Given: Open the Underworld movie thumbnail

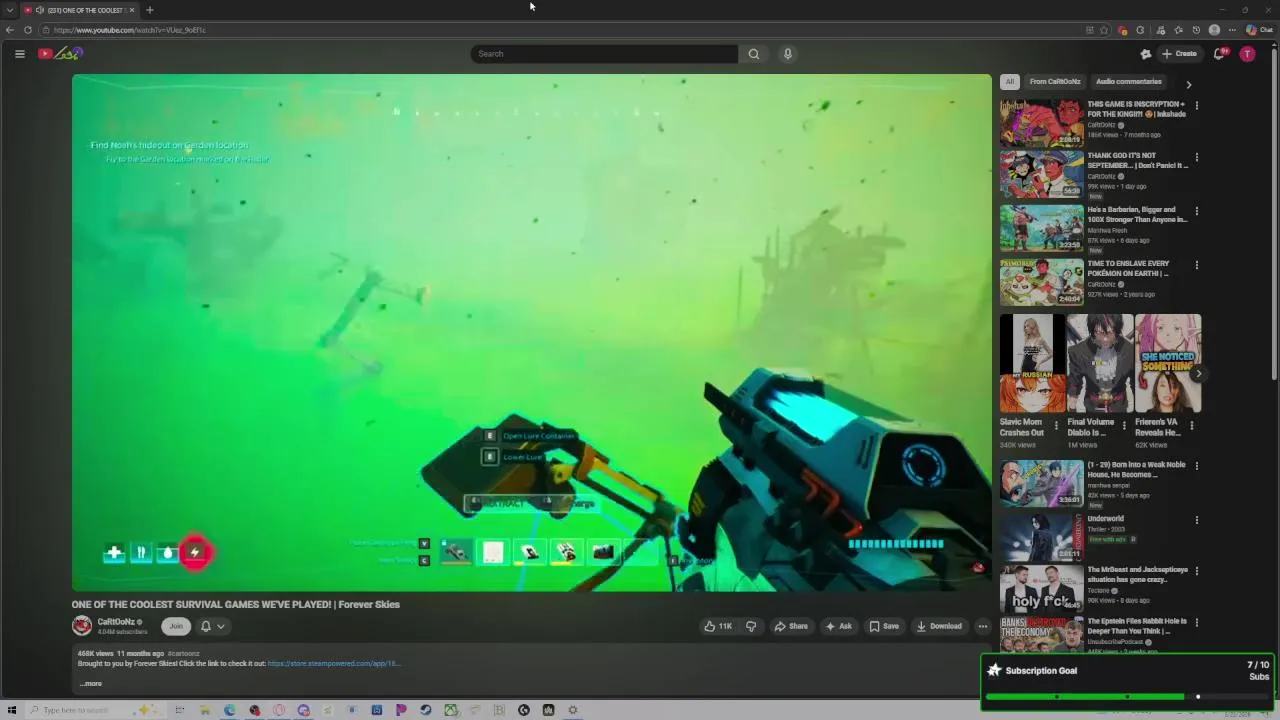Looking at the screenshot, I should 1041,536.
